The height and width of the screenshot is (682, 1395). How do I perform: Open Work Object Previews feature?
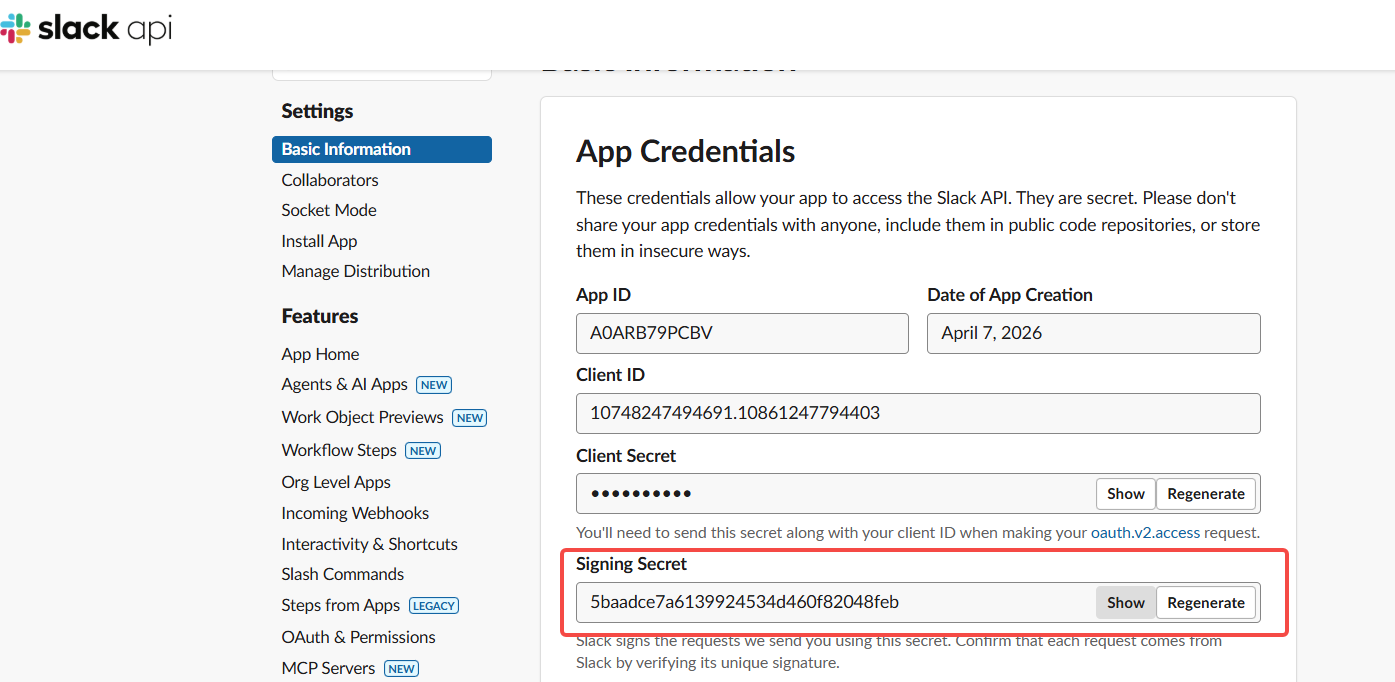click(362, 417)
